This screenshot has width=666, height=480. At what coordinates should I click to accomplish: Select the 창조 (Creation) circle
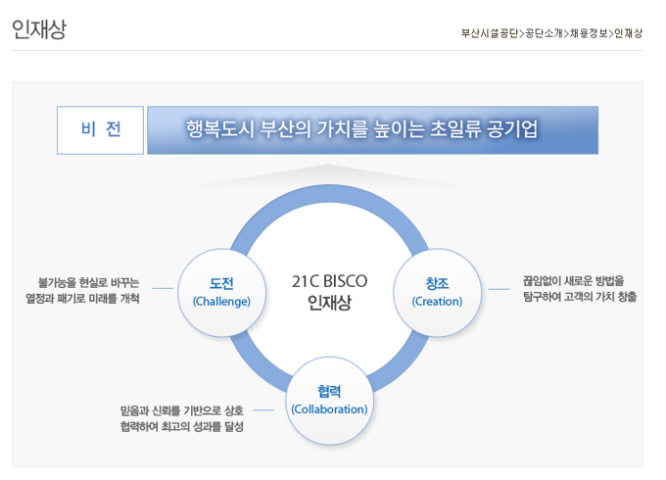click(437, 291)
